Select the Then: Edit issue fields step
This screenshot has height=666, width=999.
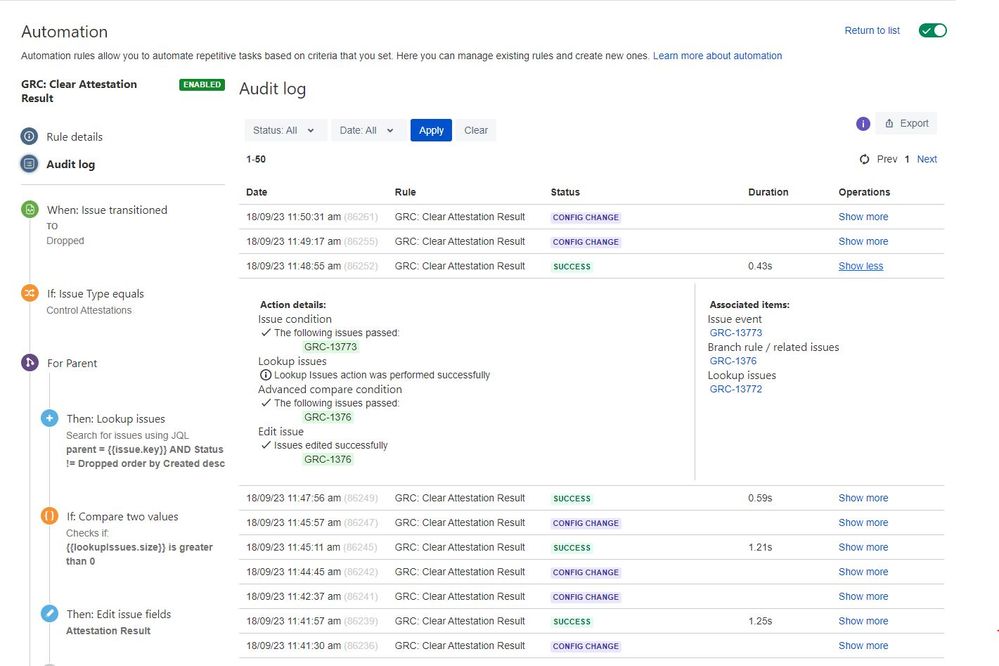(x=119, y=614)
